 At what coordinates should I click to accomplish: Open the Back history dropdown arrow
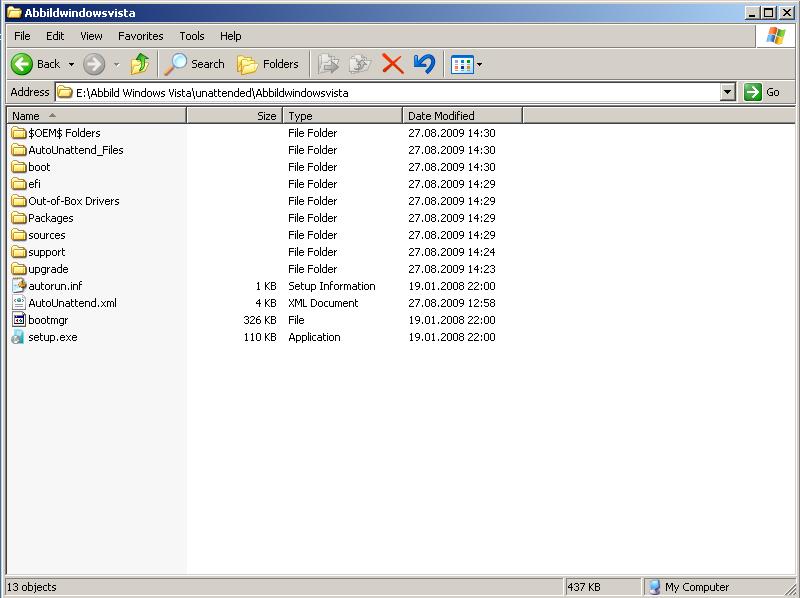(x=71, y=64)
